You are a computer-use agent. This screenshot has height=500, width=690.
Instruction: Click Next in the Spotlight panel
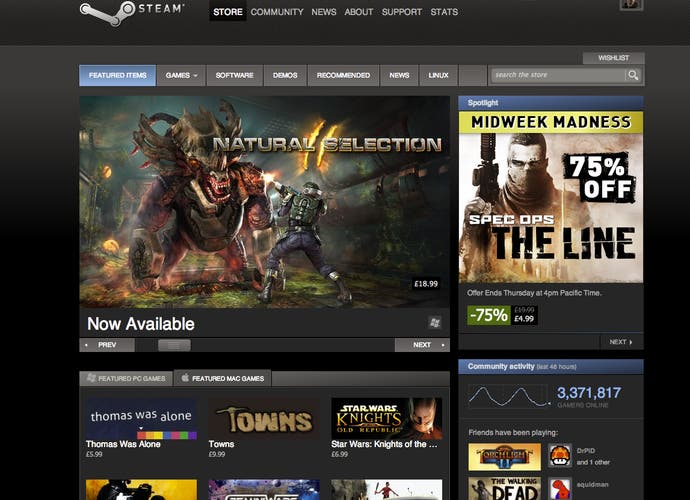621,342
